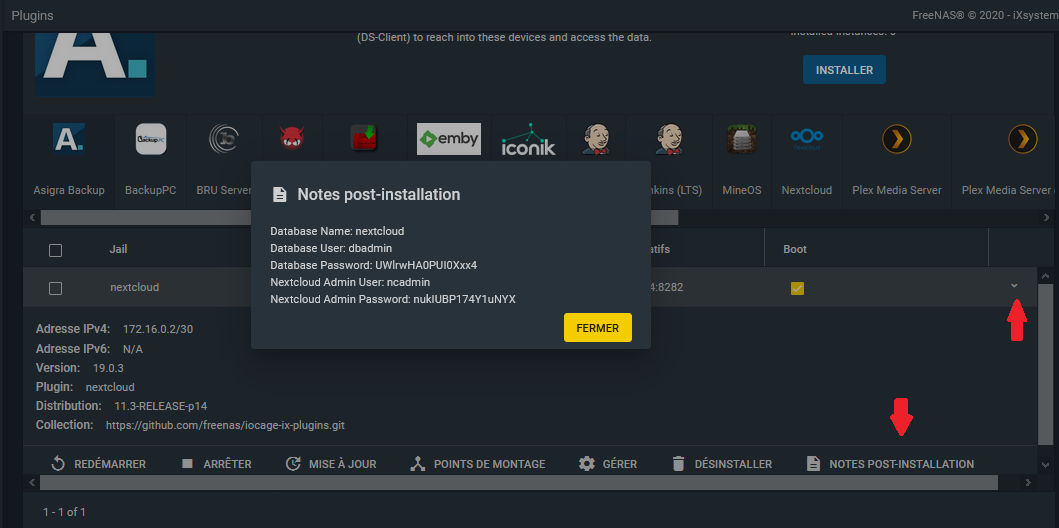Click the Redémarrer restart action
Image resolution: width=1059 pixels, height=528 pixels.
[98, 464]
